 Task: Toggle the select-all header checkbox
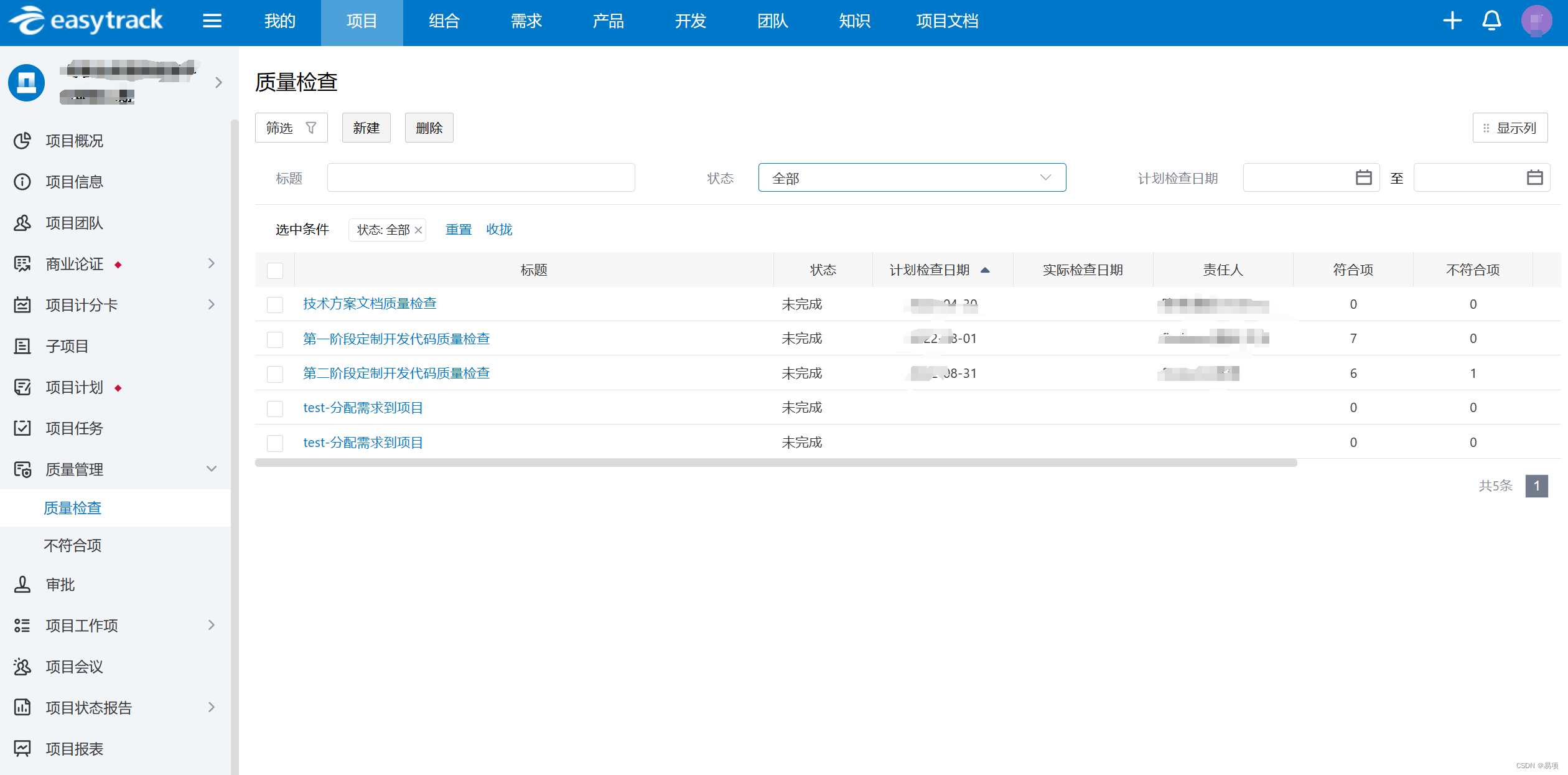(275, 270)
